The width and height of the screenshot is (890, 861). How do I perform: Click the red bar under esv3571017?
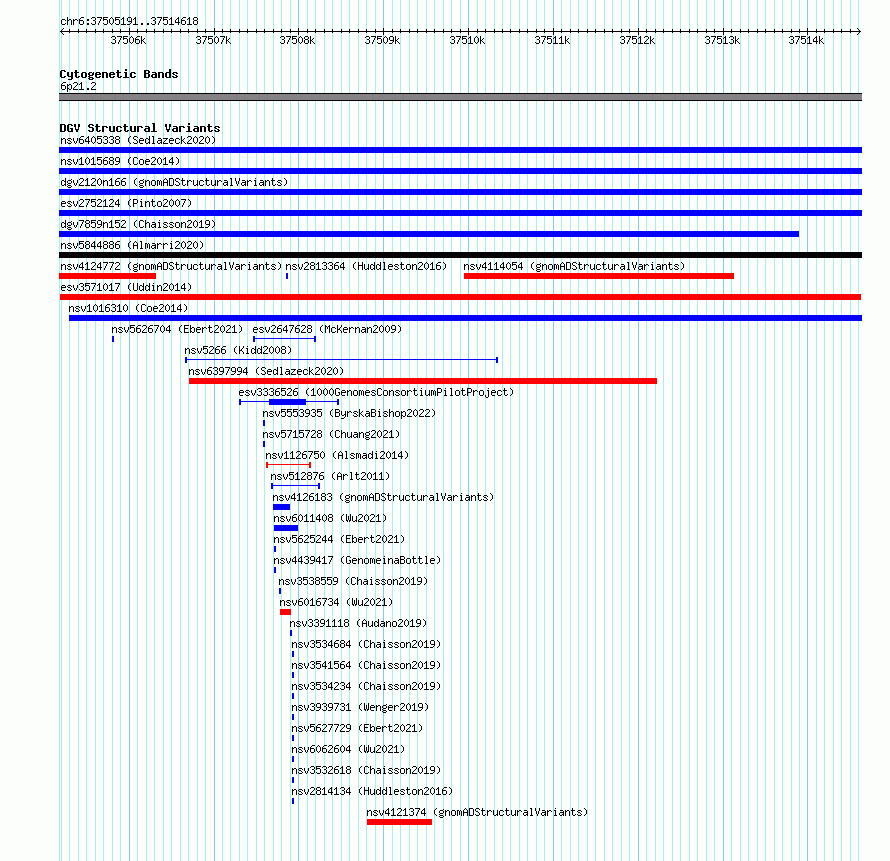[x=460, y=297]
